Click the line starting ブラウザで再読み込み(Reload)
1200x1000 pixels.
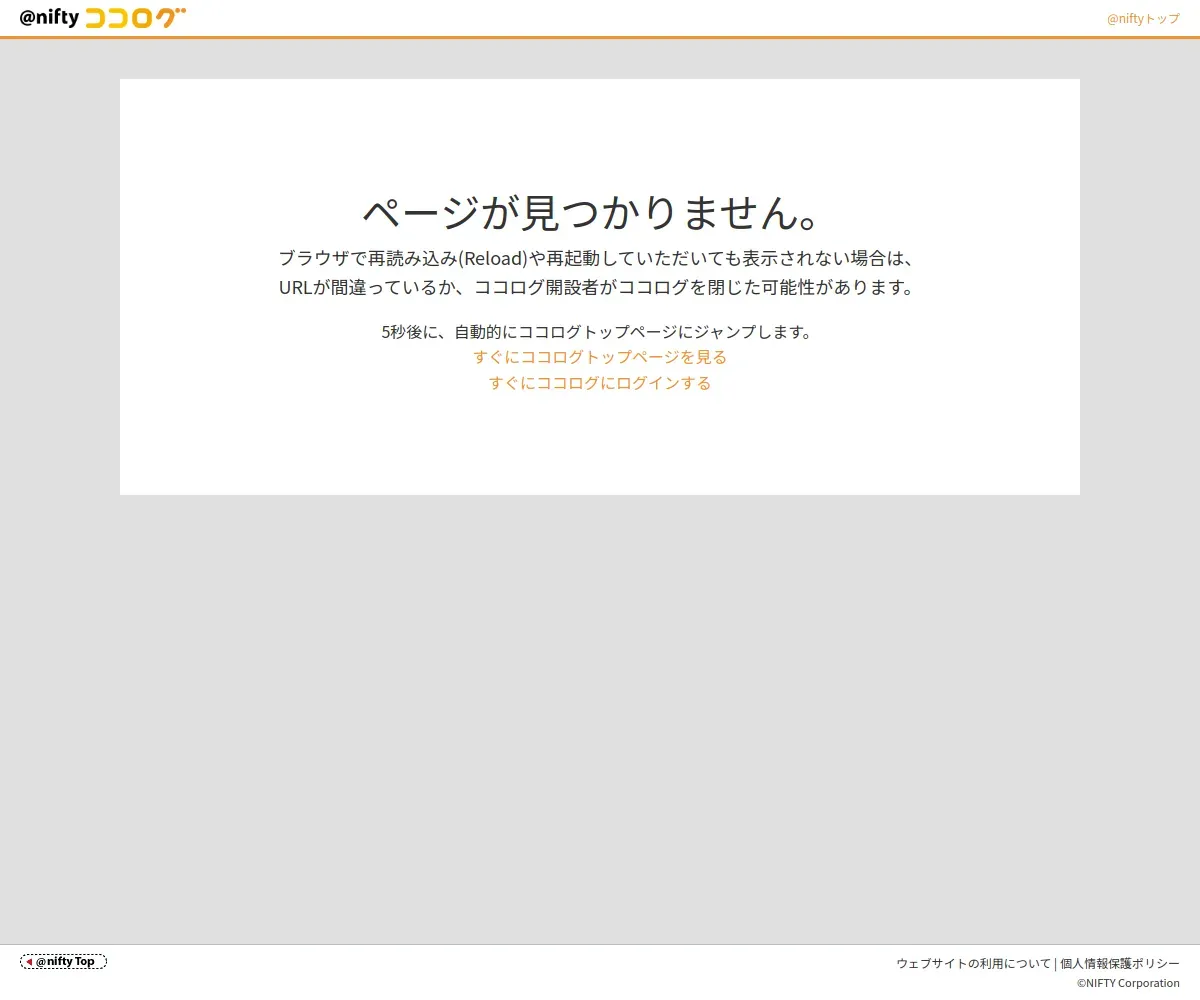(597, 258)
